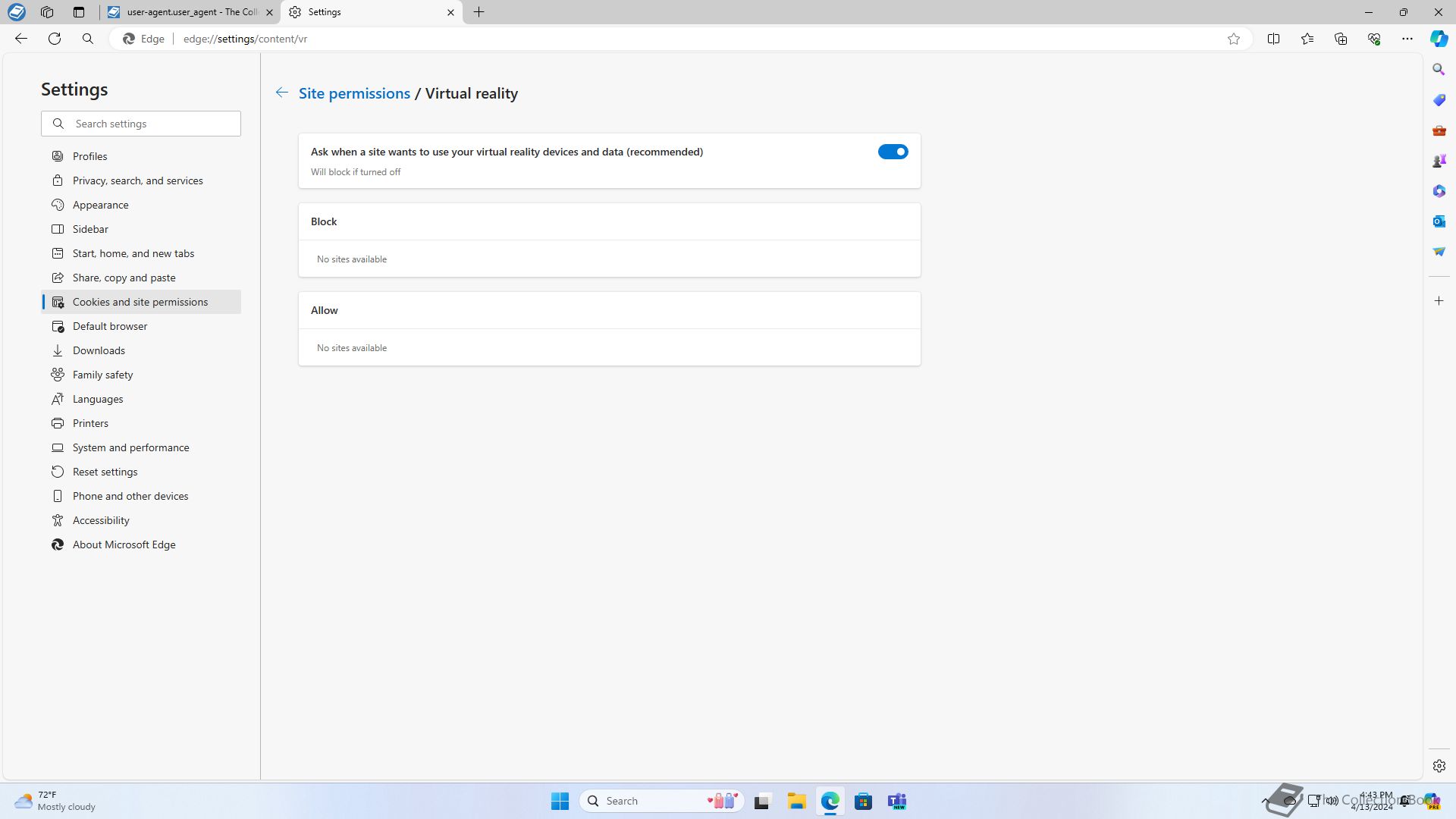
Task: Open Privacy, search, and services
Action: coord(141,180)
